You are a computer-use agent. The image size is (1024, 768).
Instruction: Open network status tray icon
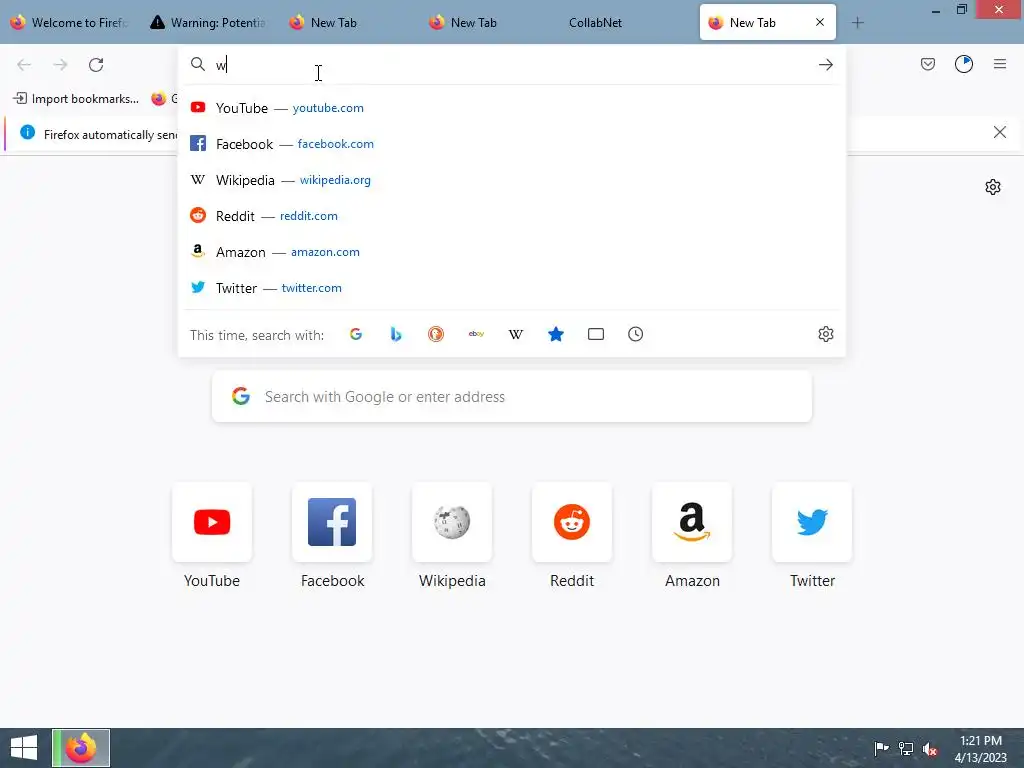(905, 748)
